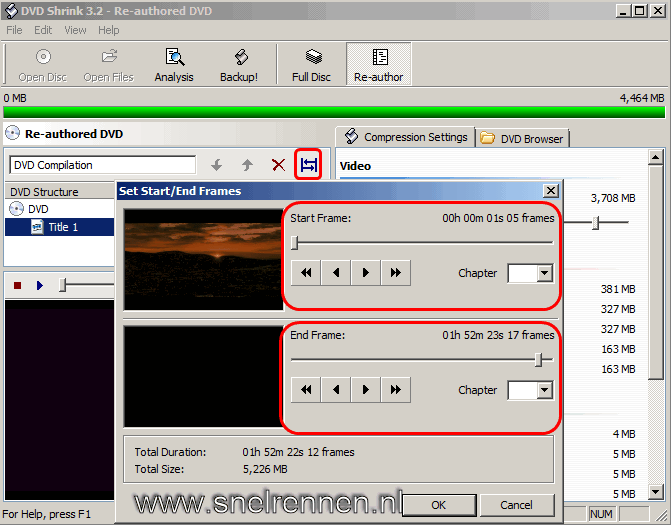Screen dimensions: 671x525
Task: Click the End Frame slider handle
Action: [539, 360]
